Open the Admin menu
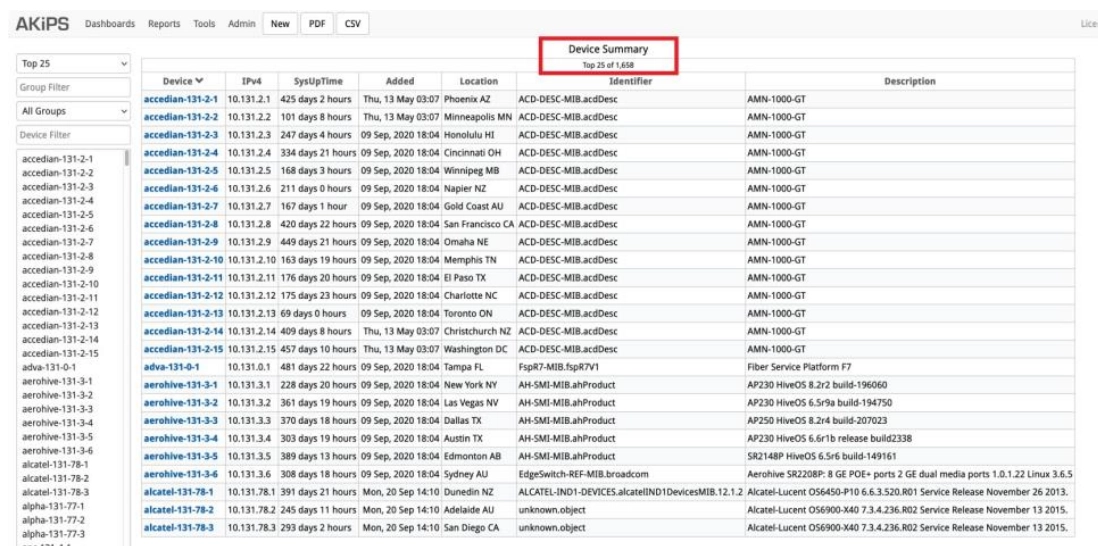Image resolution: width=1098 pixels, height=546 pixels. (241, 24)
